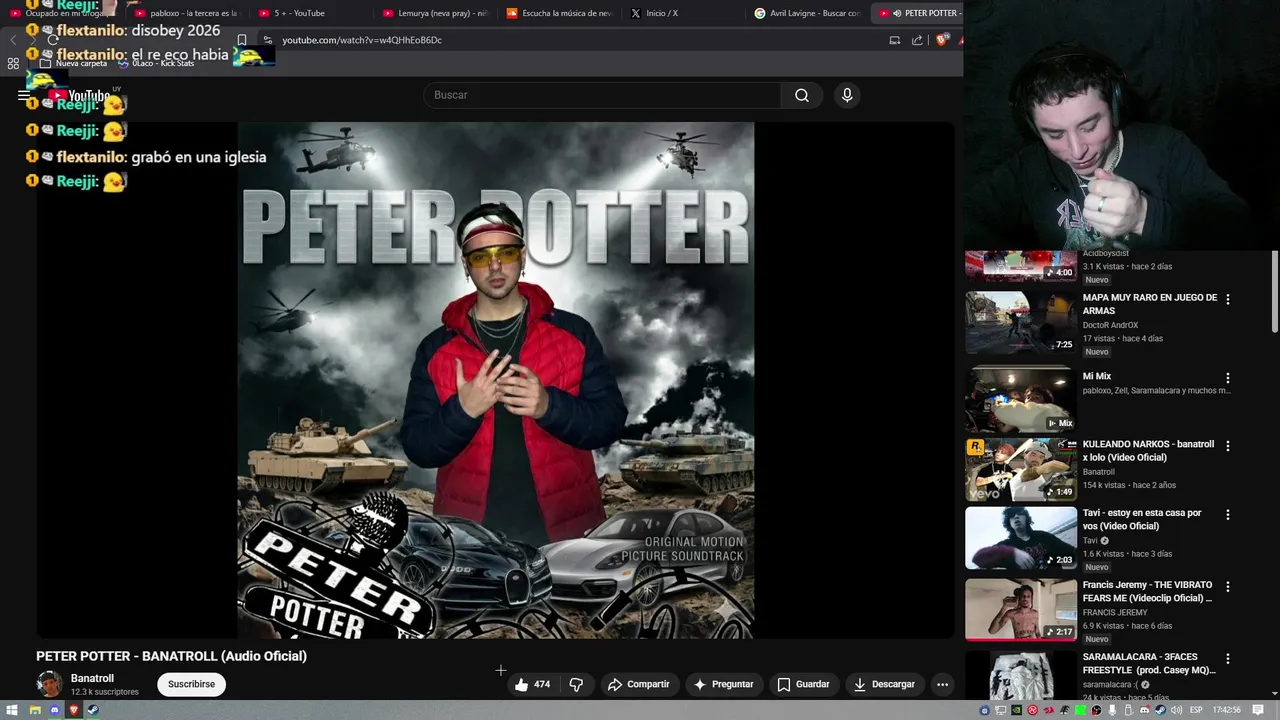This screenshot has width=1280, height=720.
Task: Switch to the Lemurya (neva pray) tab
Action: [x=435, y=13]
